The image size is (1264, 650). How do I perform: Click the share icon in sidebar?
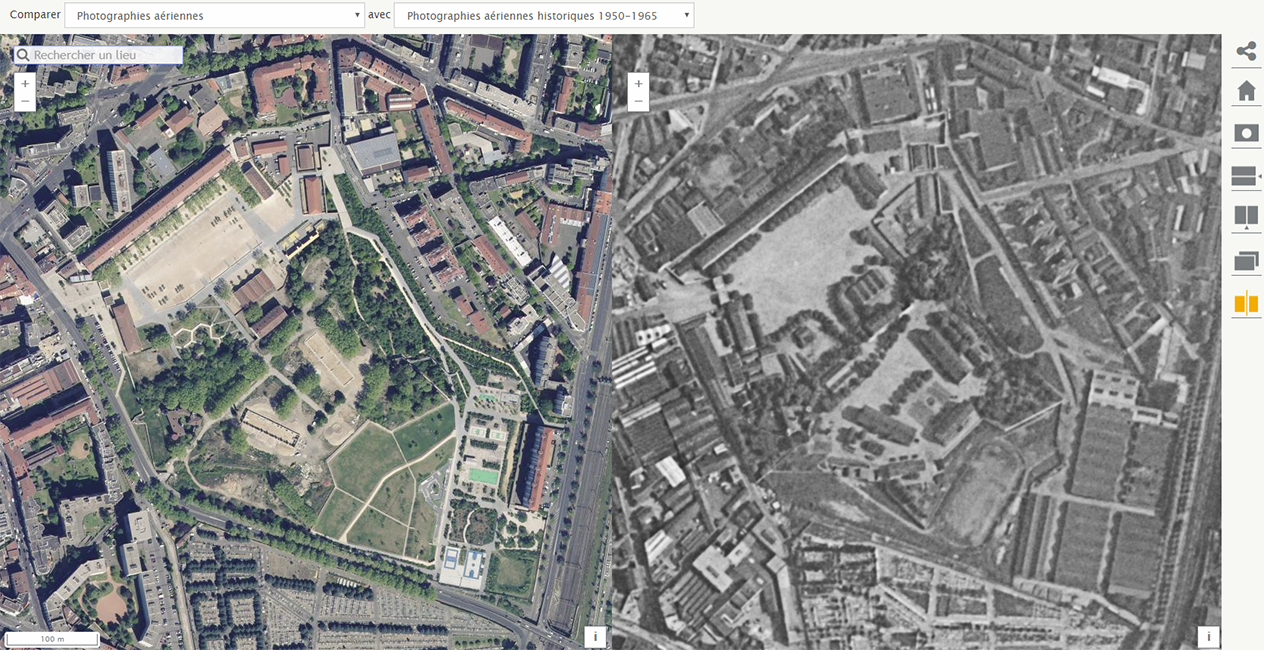click(1245, 51)
